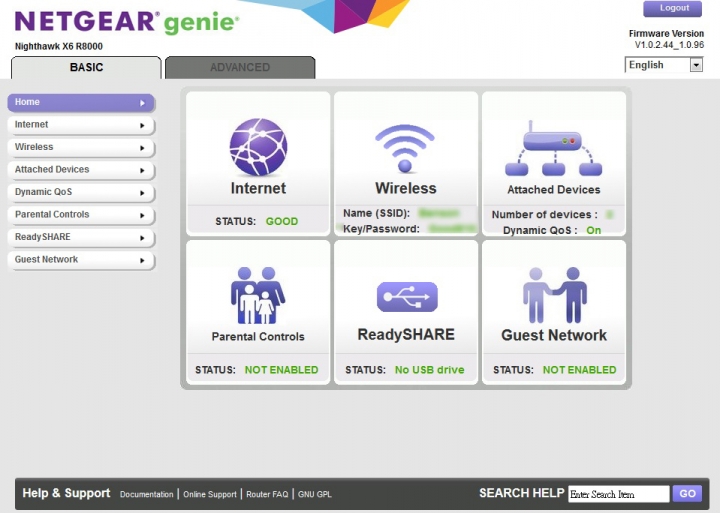Click the arrow on sidebar Wireless item
The height and width of the screenshot is (513, 720).
(x=142, y=148)
